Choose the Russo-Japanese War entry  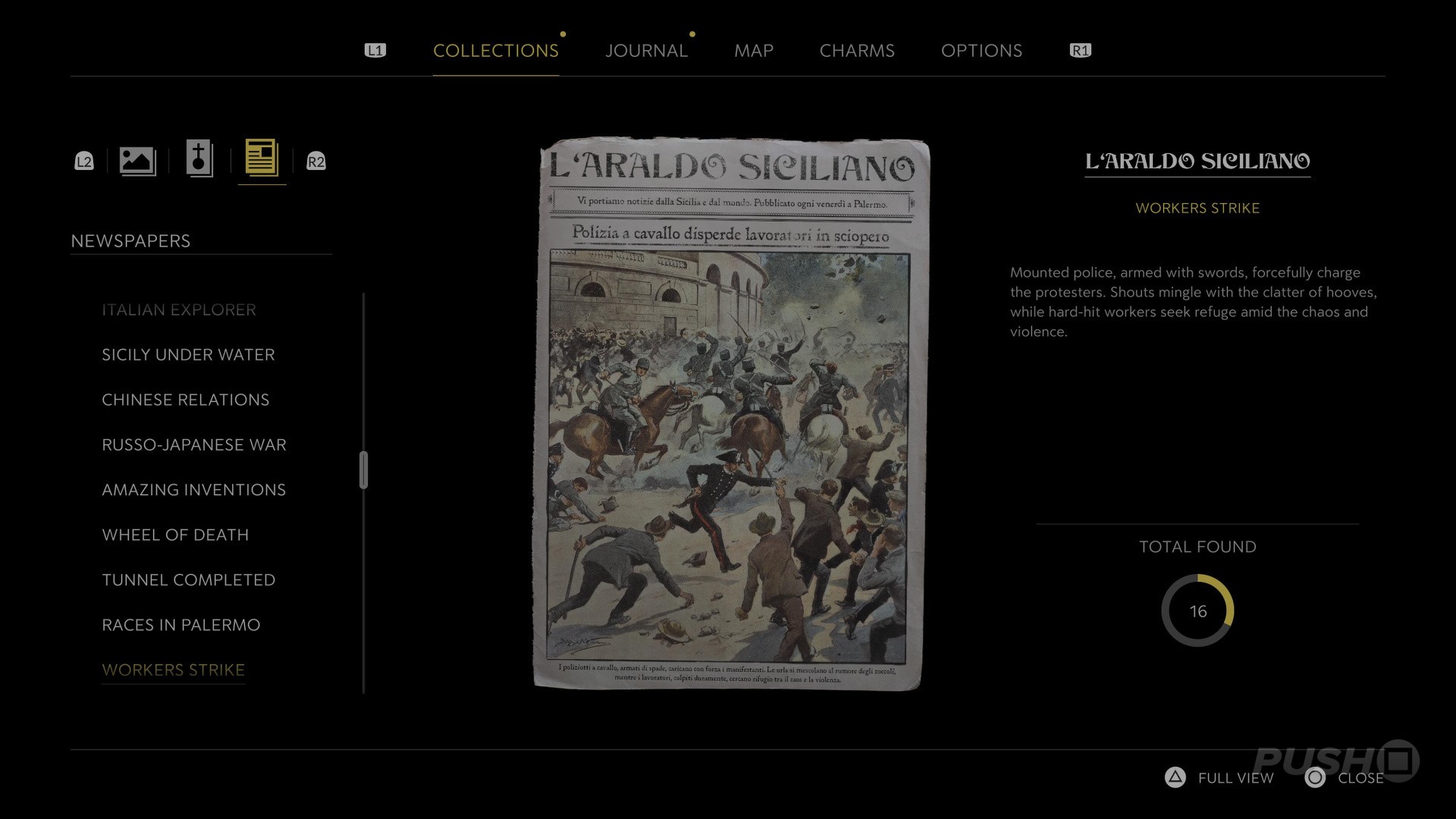194,445
